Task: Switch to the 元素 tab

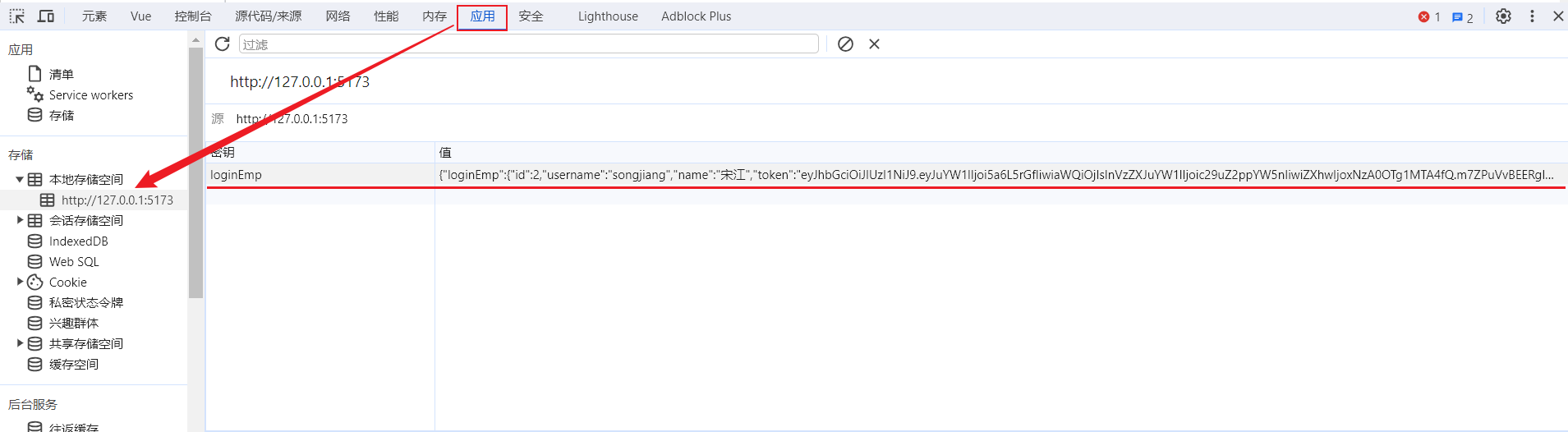Action: [94, 16]
